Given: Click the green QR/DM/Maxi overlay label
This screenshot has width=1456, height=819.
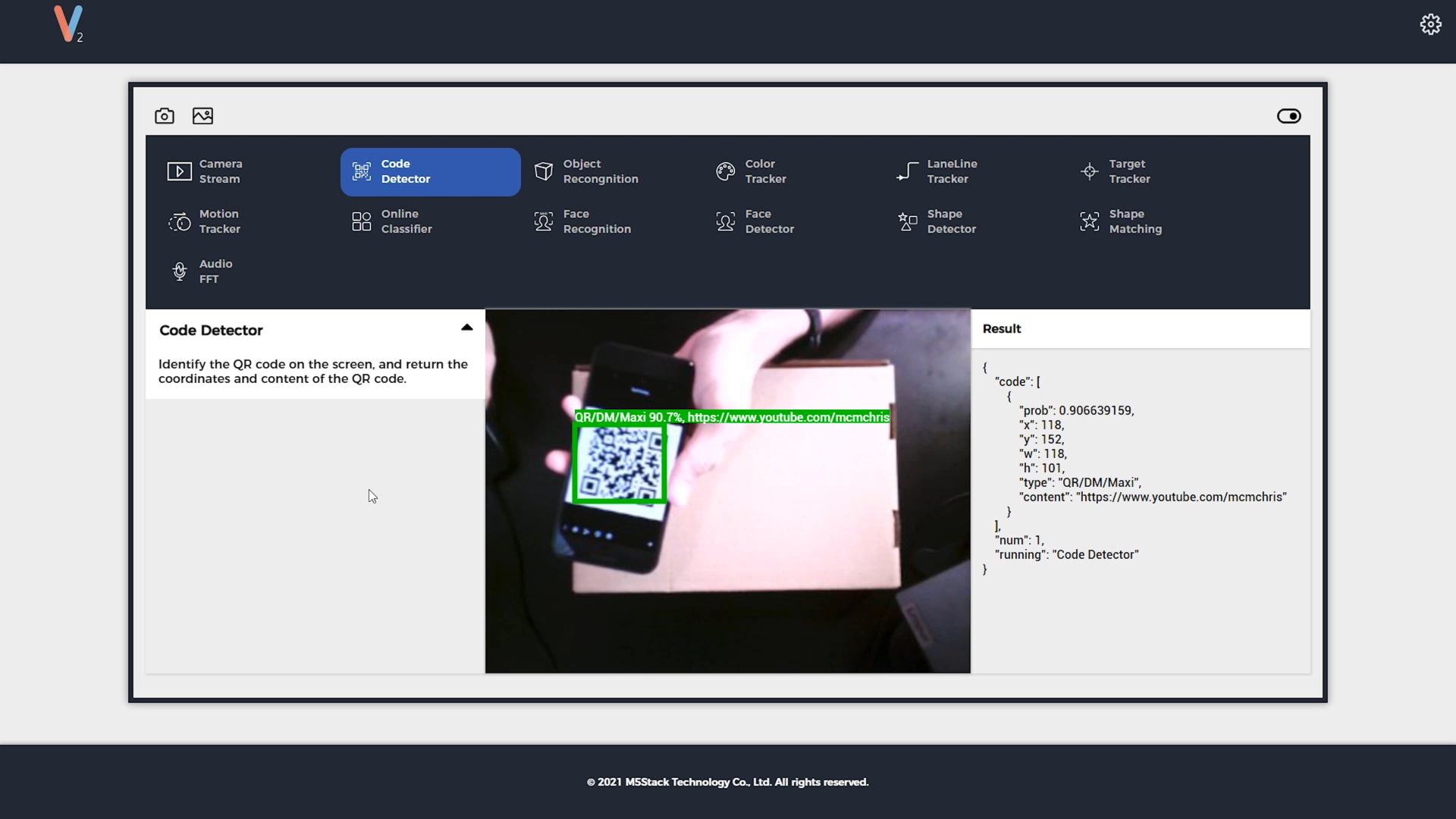Looking at the screenshot, I should click(732, 417).
